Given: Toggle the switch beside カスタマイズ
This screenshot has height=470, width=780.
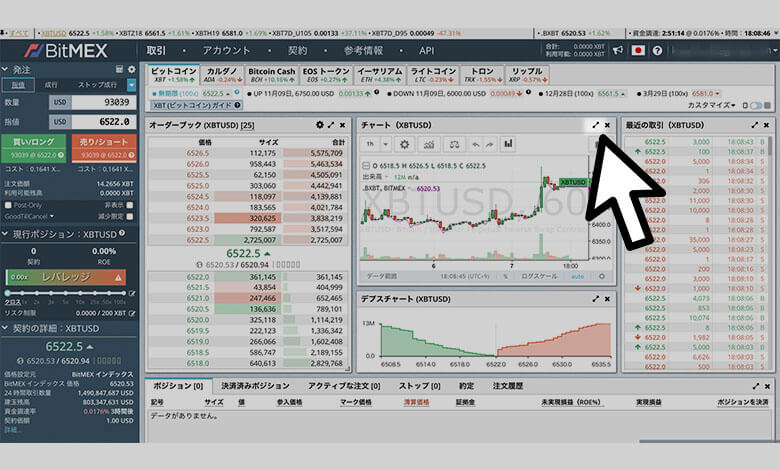Looking at the screenshot, I should click(756, 105).
